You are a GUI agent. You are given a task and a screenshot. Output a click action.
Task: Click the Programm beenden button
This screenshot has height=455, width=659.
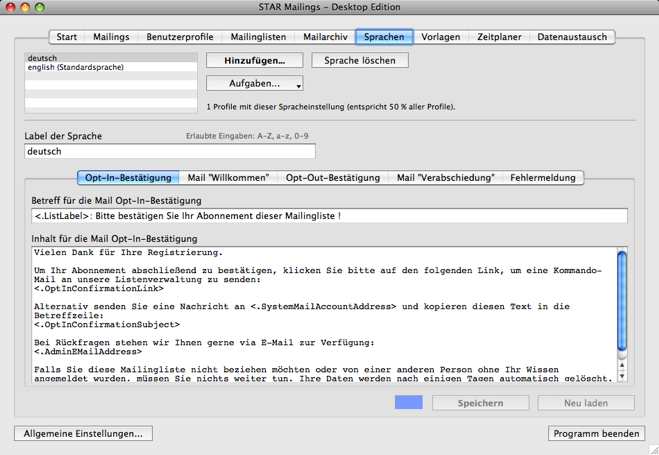point(596,434)
